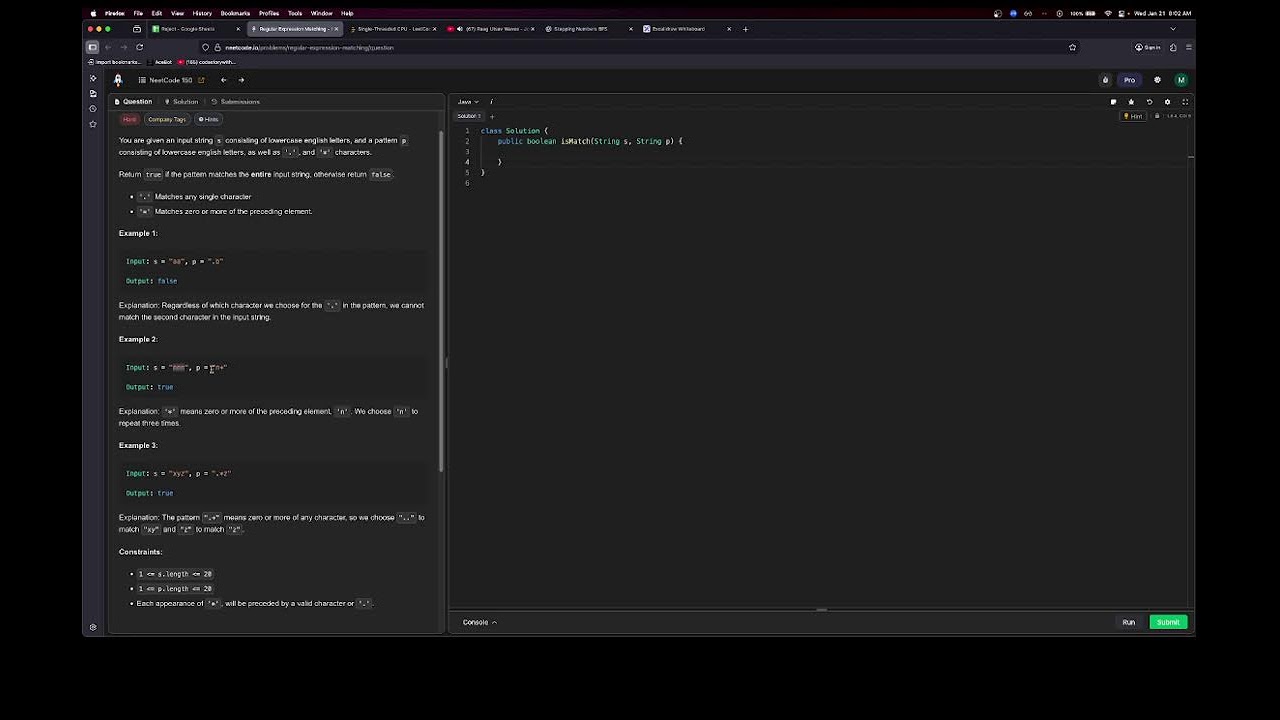Switch to the Submissions tab
This screenshot has width=1280, height=720.
pos(236,102)
